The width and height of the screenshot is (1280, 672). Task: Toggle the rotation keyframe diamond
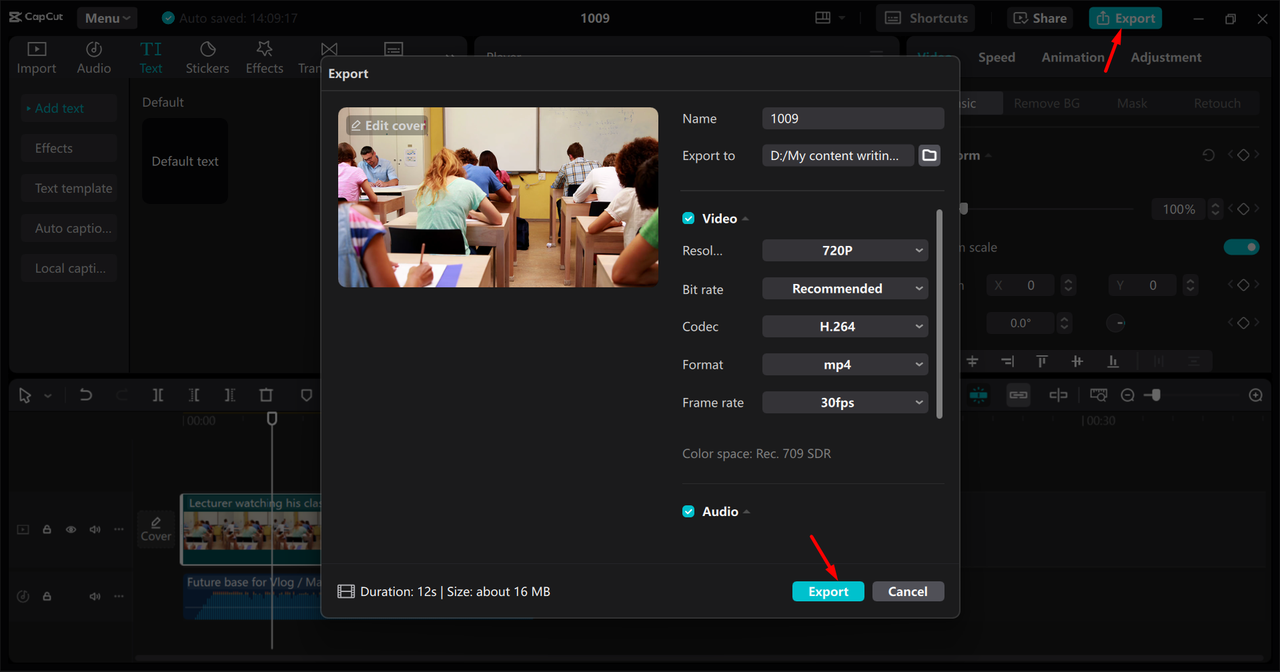1243,323
